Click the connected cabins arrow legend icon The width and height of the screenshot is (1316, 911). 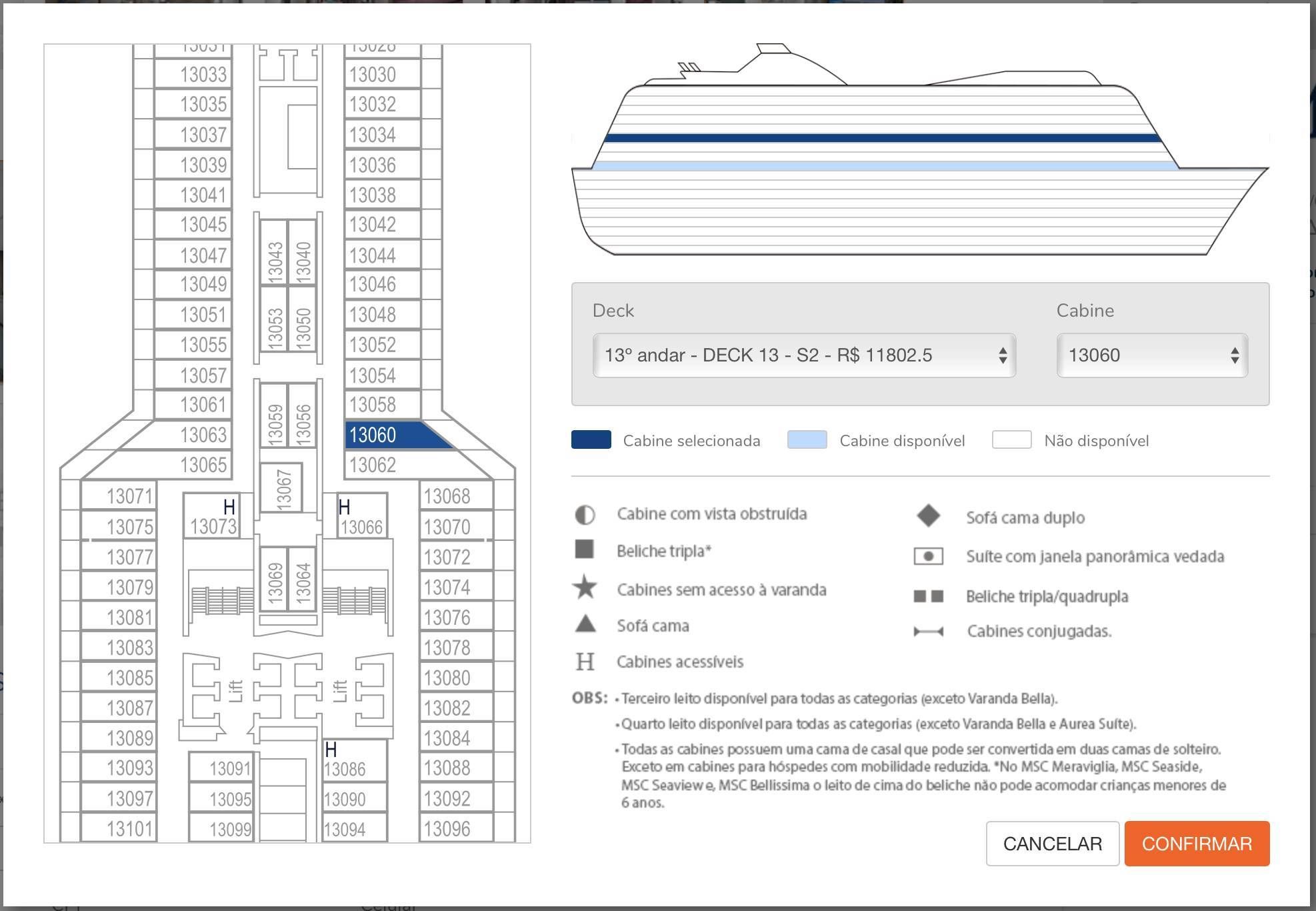click(x=928, y=632)
